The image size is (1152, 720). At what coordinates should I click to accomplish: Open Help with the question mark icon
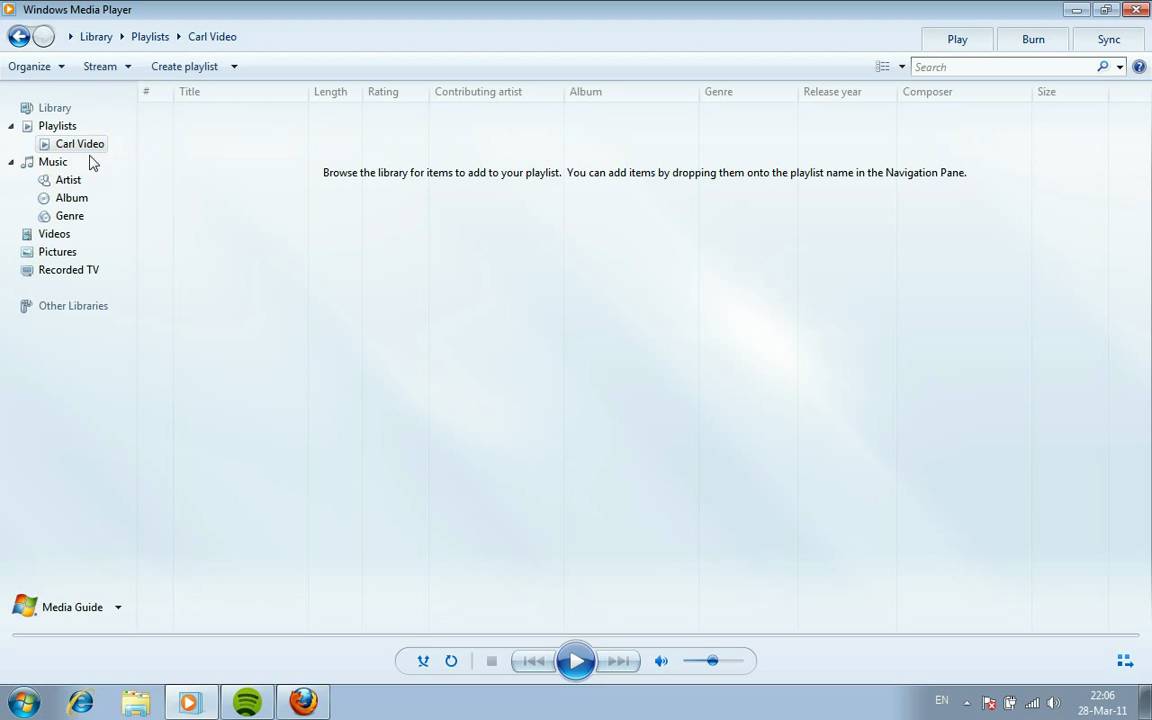(x=1140, y=67)
